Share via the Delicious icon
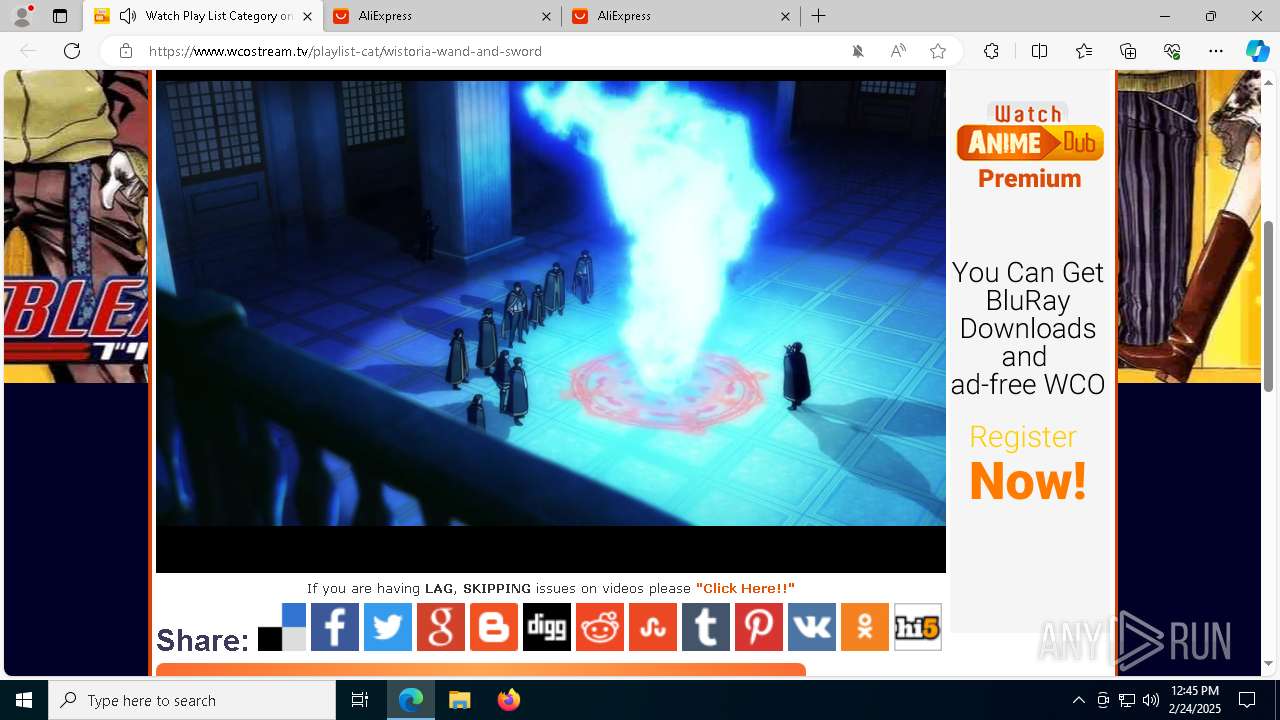The width and height of the screenshot is (1280, 720). click(282, 627)
